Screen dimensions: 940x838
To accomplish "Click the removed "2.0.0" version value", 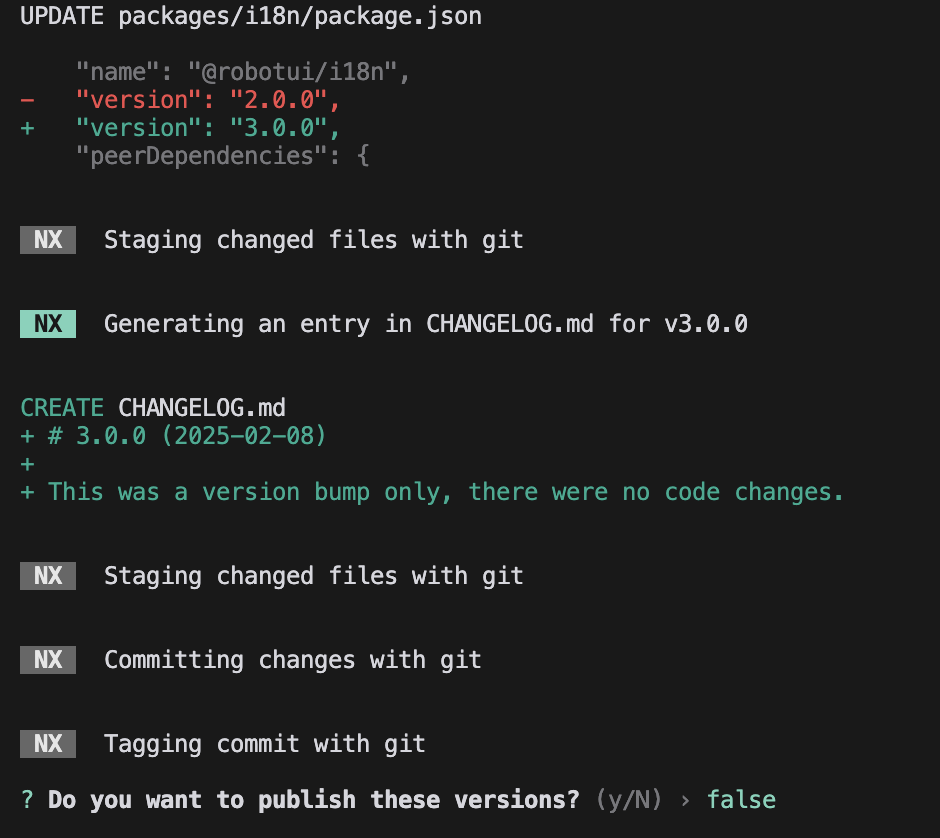I will 279,100.
